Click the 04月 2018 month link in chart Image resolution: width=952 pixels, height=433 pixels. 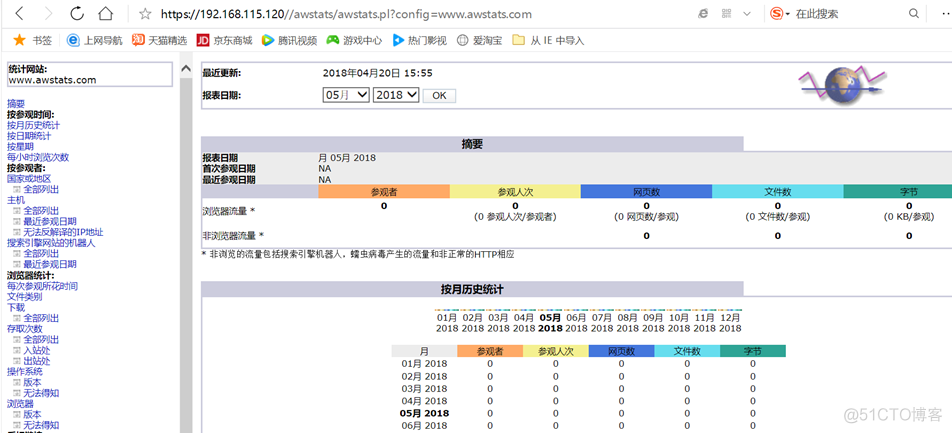pos(524,322)
